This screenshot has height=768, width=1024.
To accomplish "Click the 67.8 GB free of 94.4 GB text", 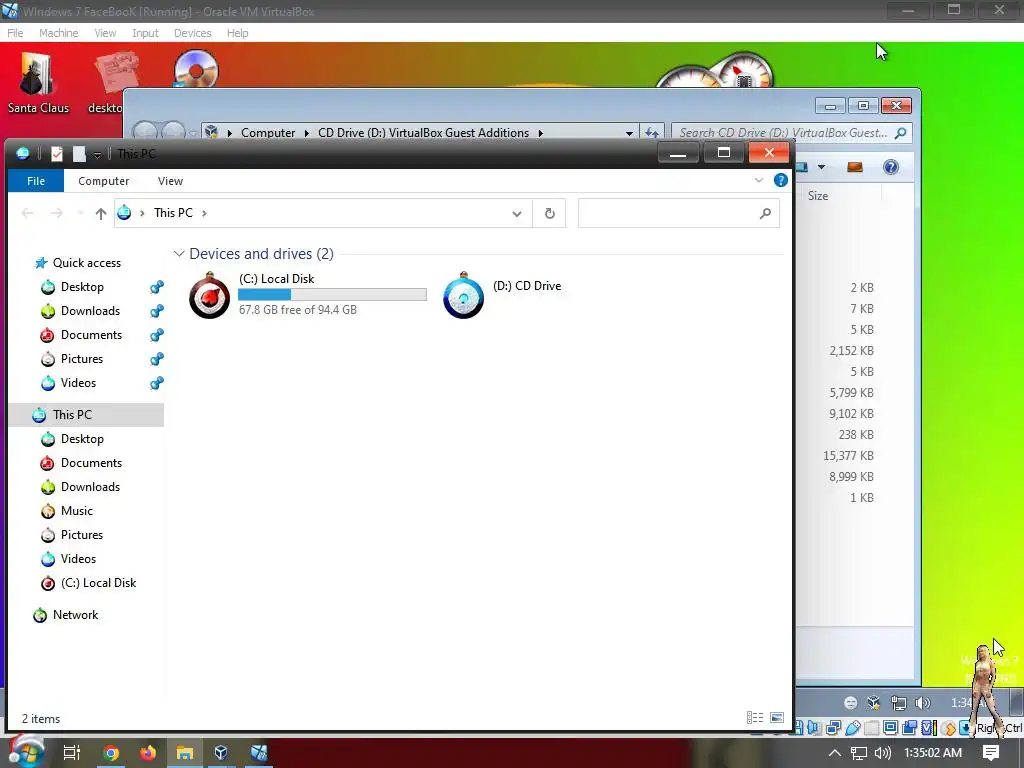I will point(298,310).
